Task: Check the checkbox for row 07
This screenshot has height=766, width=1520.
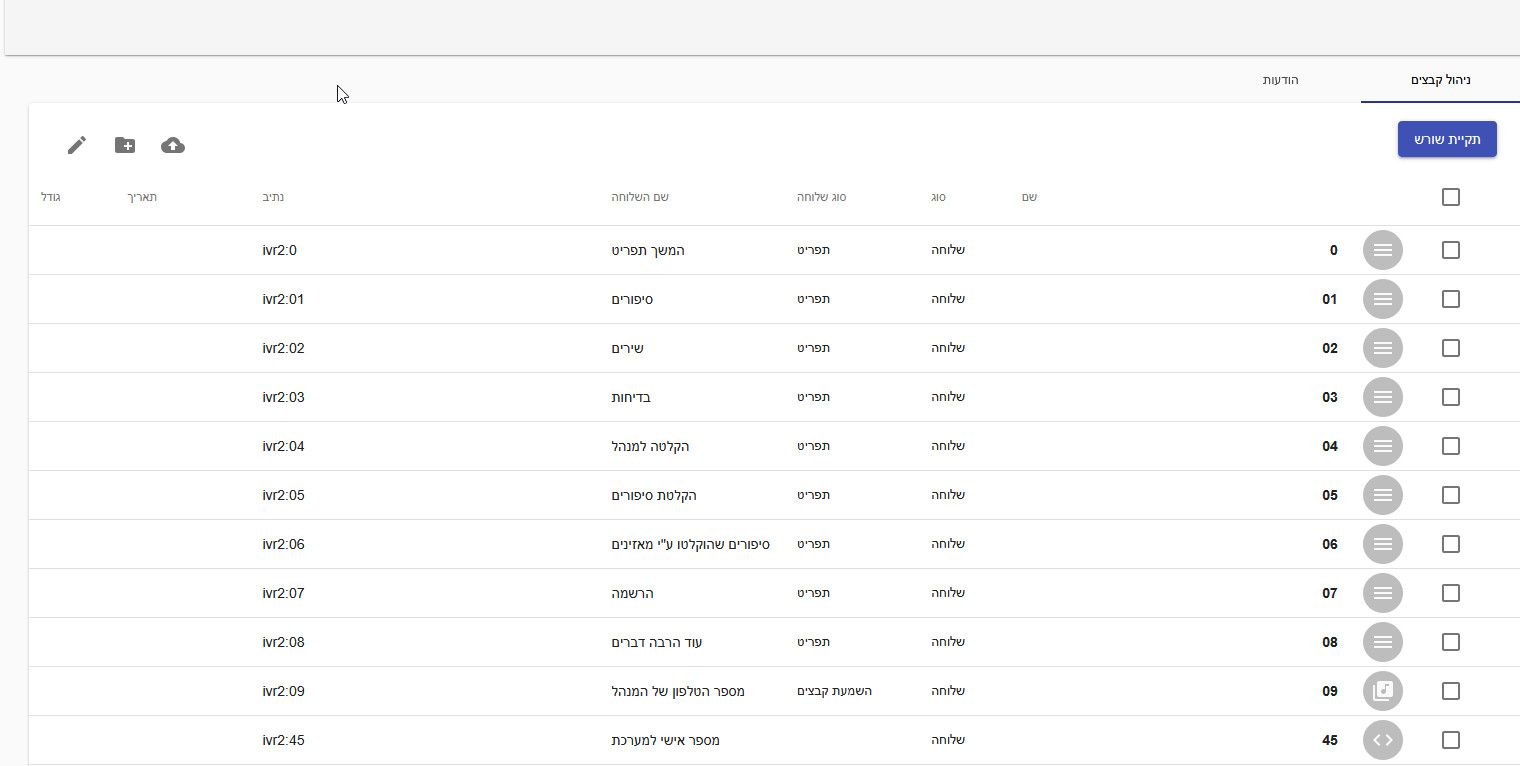Action: (x=1451, y=593)
